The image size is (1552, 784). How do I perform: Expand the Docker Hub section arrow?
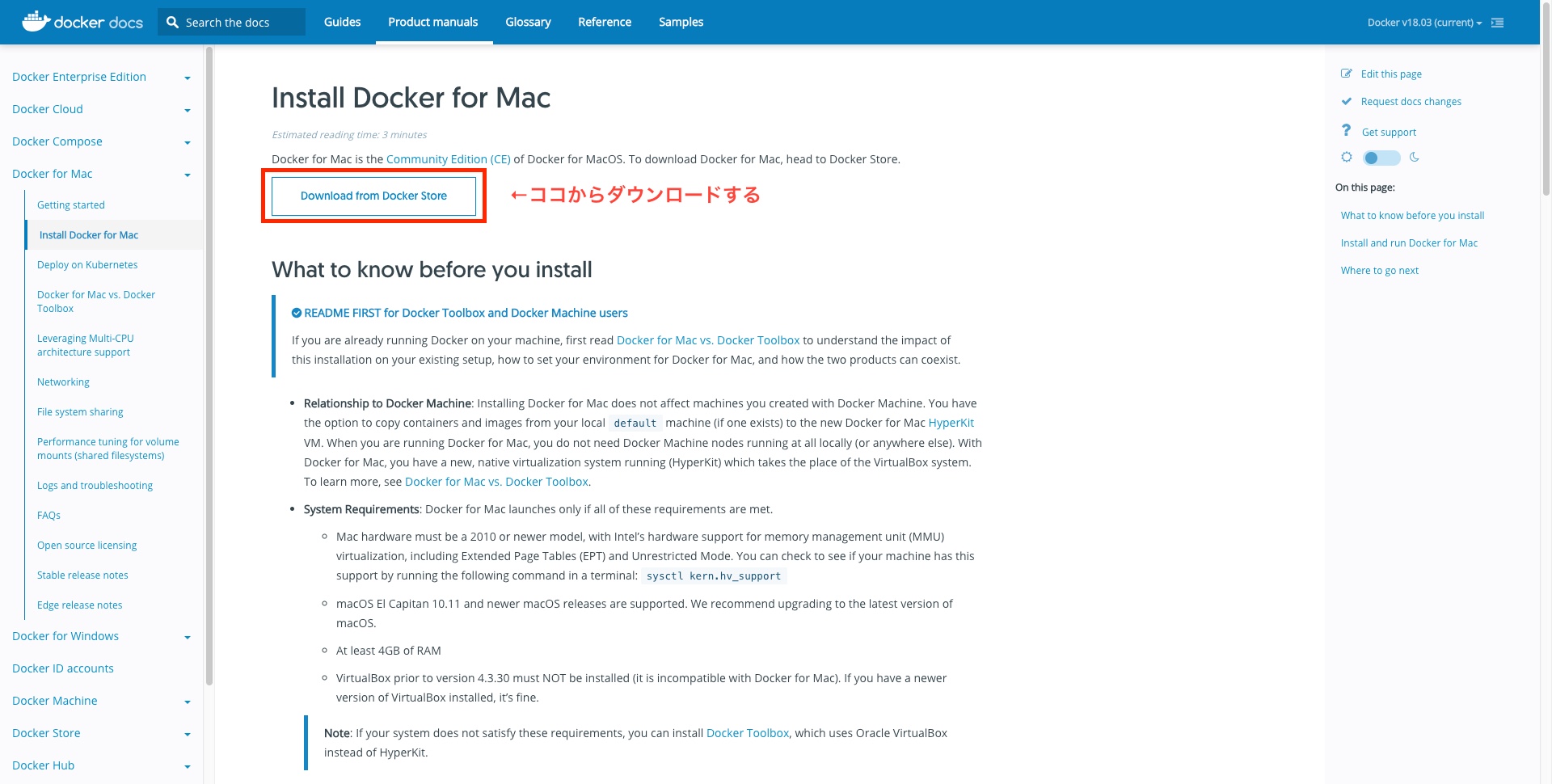tap(188, 767)
